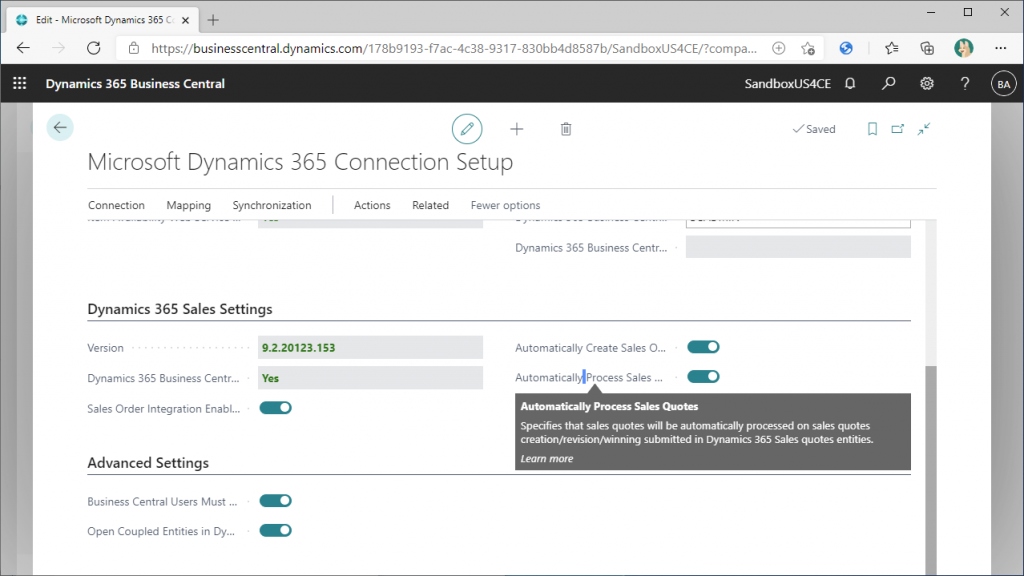Screen dimensions: 1024x576
Task: Open the browser Collections icon
Action: [x=927, y=48]
